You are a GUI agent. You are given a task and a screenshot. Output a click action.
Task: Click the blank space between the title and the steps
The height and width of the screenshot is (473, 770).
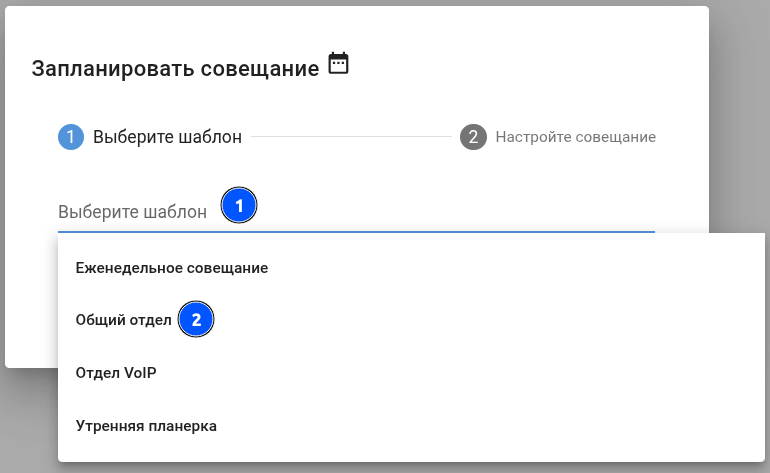pyautogui.click(x=350, y=100)
